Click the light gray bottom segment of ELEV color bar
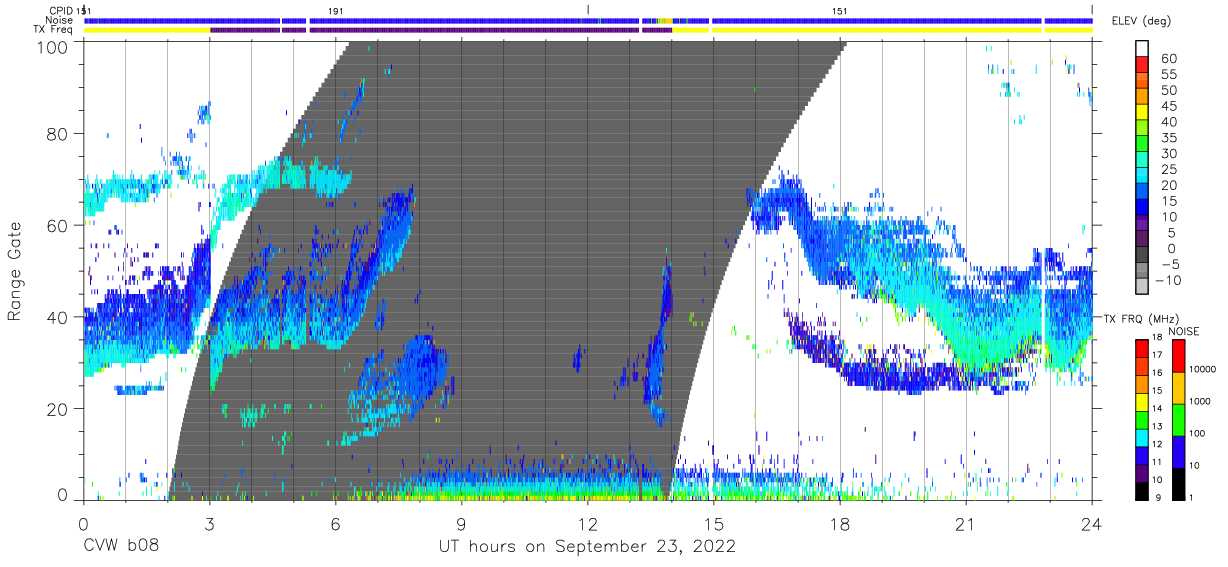 1143,287
